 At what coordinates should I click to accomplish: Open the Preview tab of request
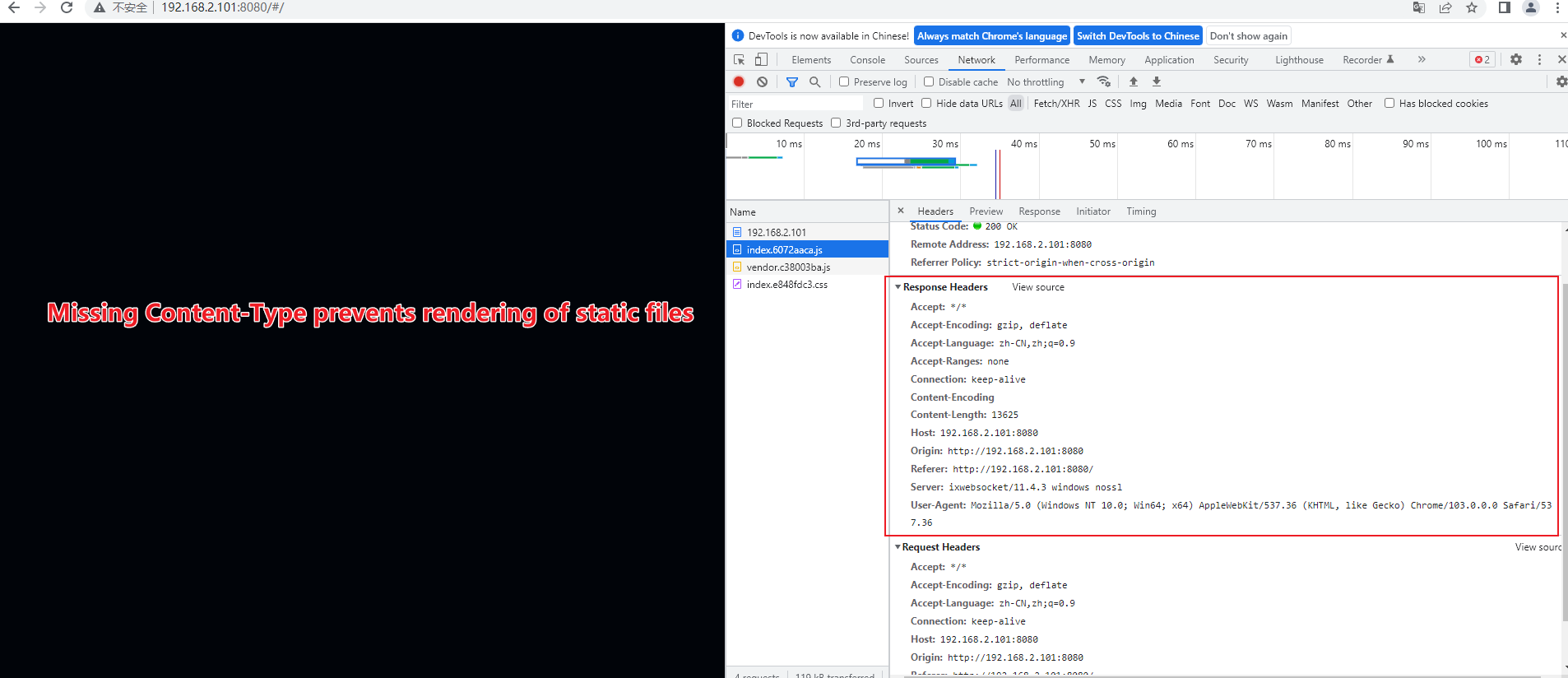pyautogui.click(x=986, y=211)
